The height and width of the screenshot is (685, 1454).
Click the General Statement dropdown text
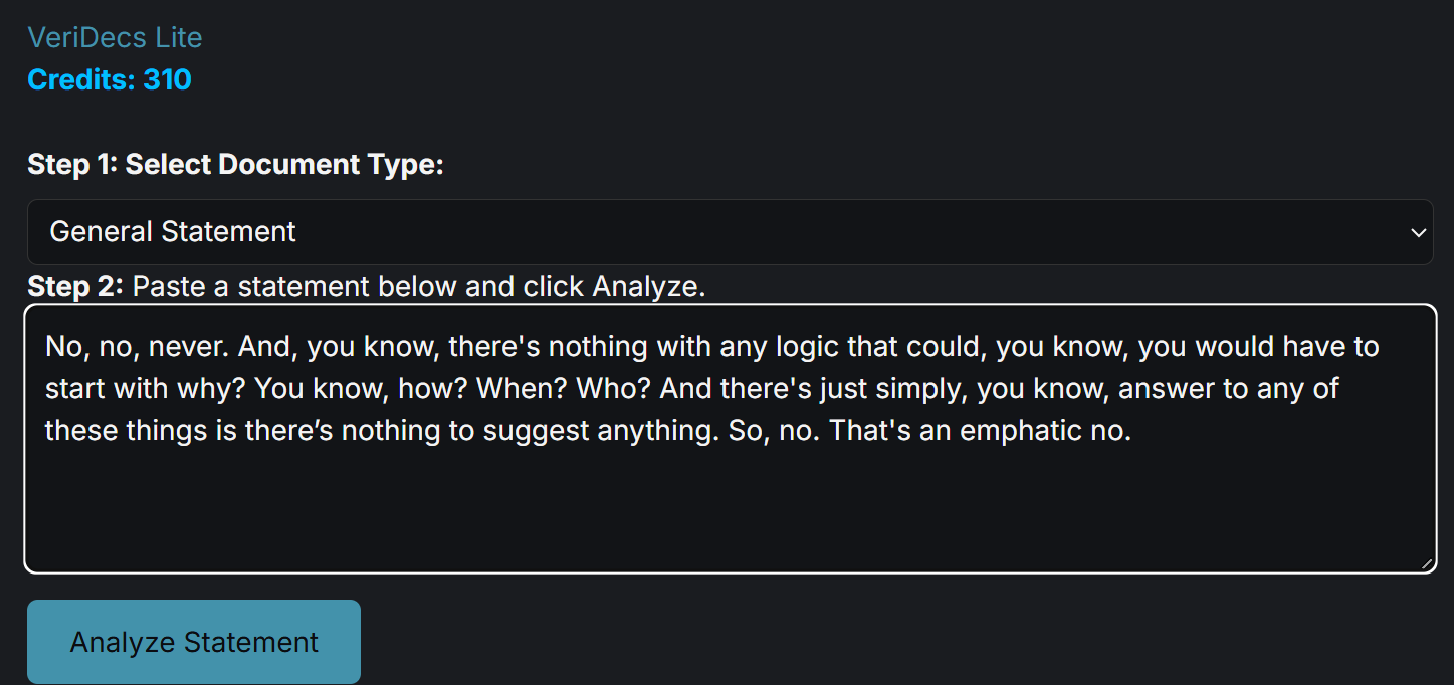coord(171,231)
